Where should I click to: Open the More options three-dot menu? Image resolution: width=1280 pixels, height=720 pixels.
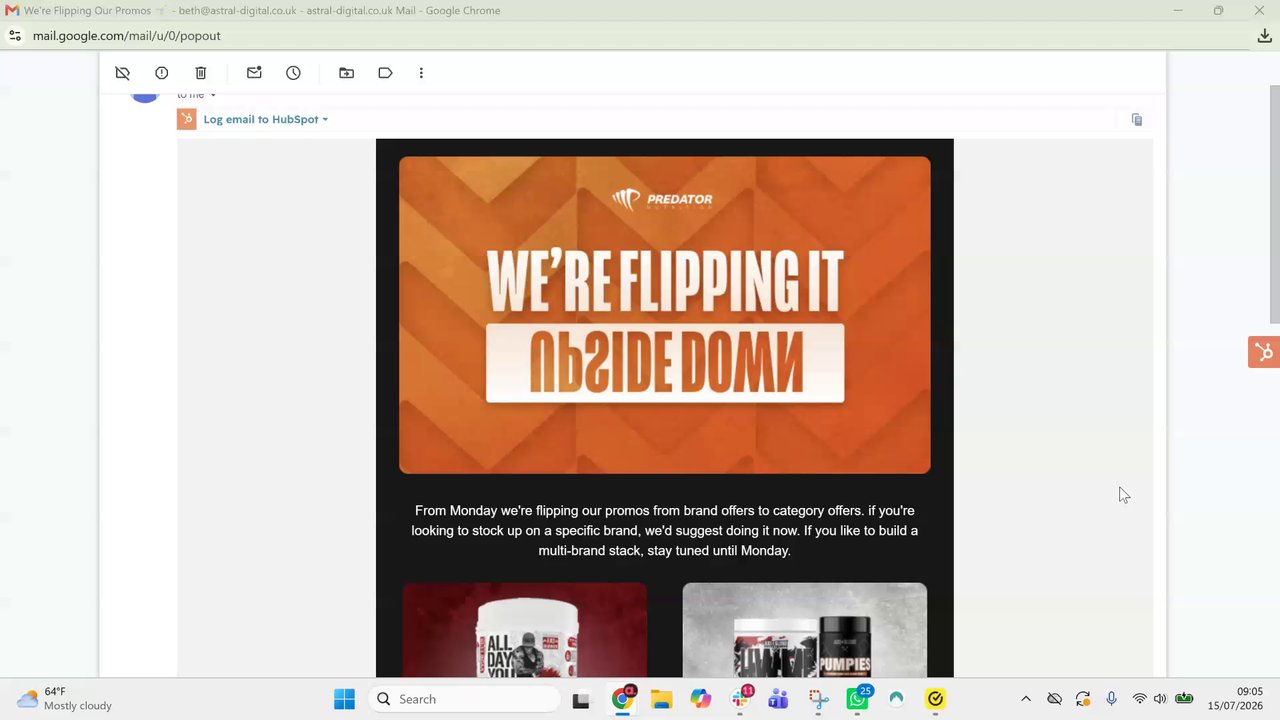(421, 73)
